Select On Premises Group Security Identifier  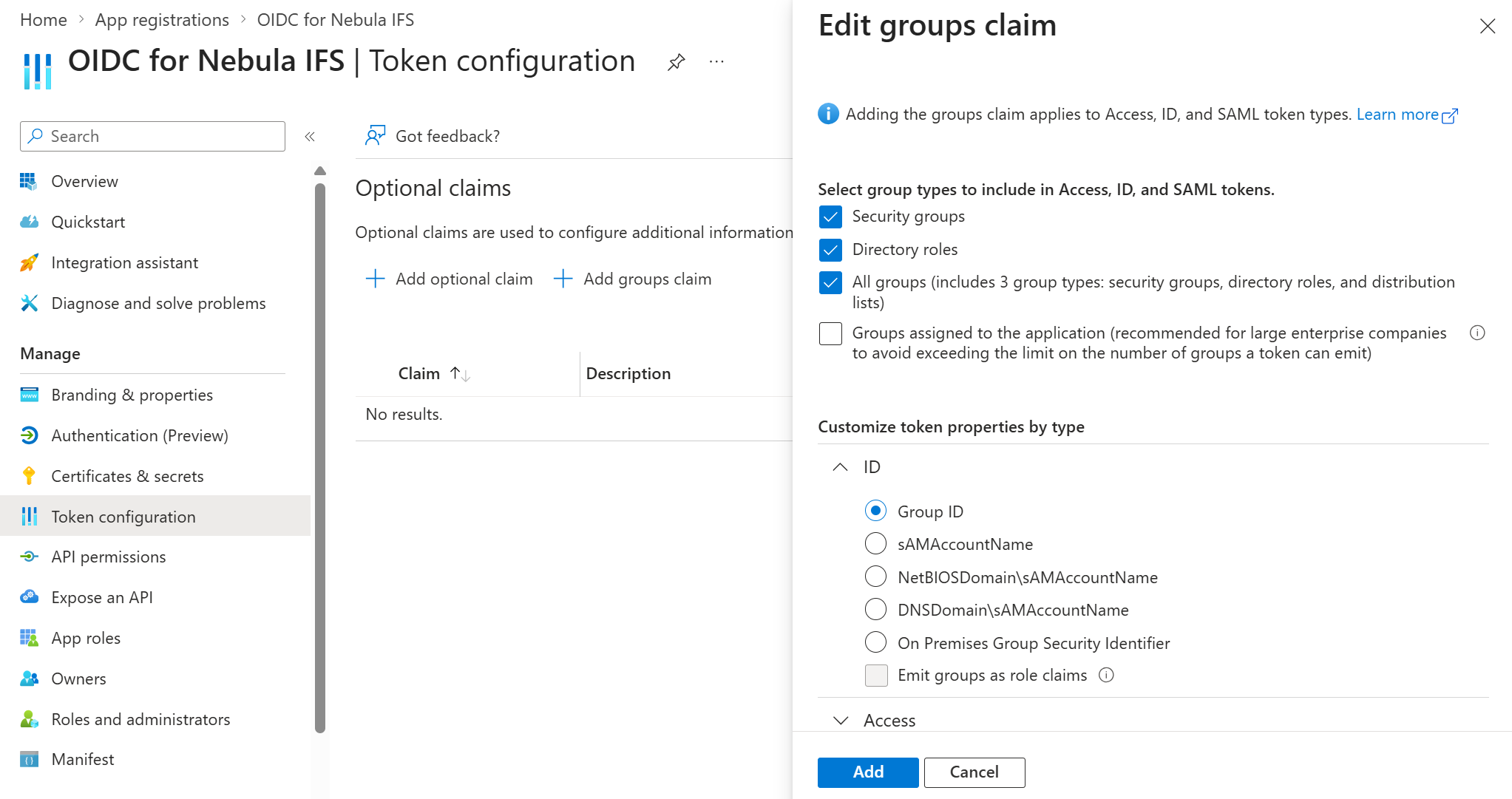pos(875,642)
